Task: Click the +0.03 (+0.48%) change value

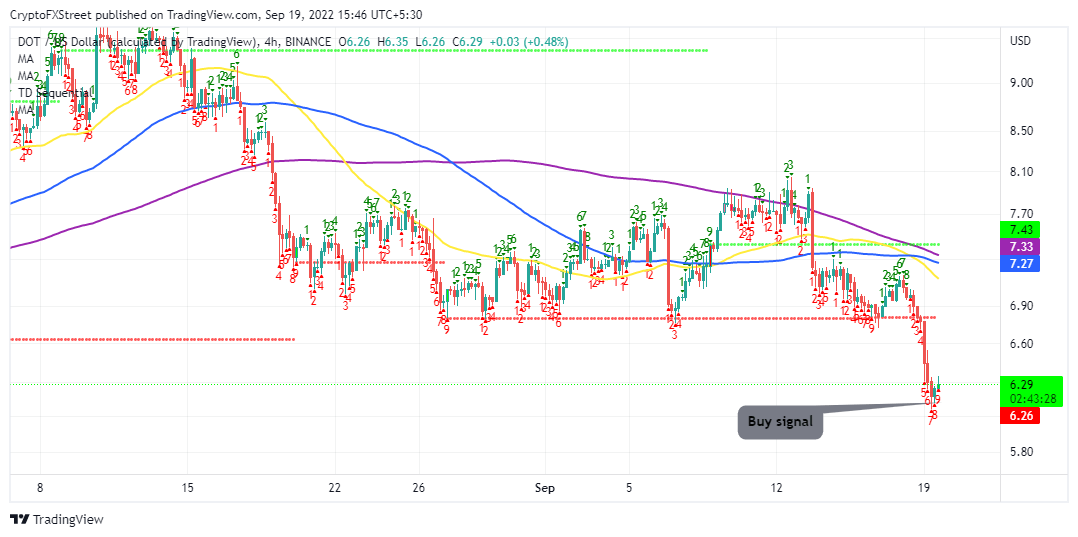Action: 529,42
